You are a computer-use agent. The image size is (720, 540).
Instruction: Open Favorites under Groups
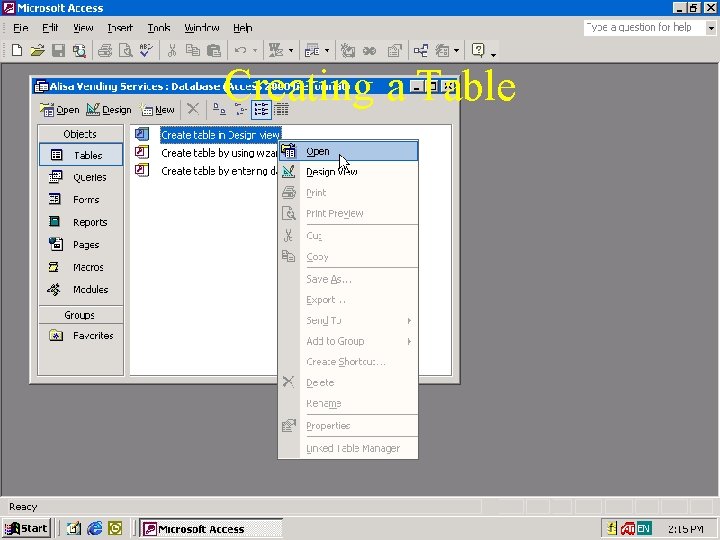pyautogui.click(x=81, y=336)
